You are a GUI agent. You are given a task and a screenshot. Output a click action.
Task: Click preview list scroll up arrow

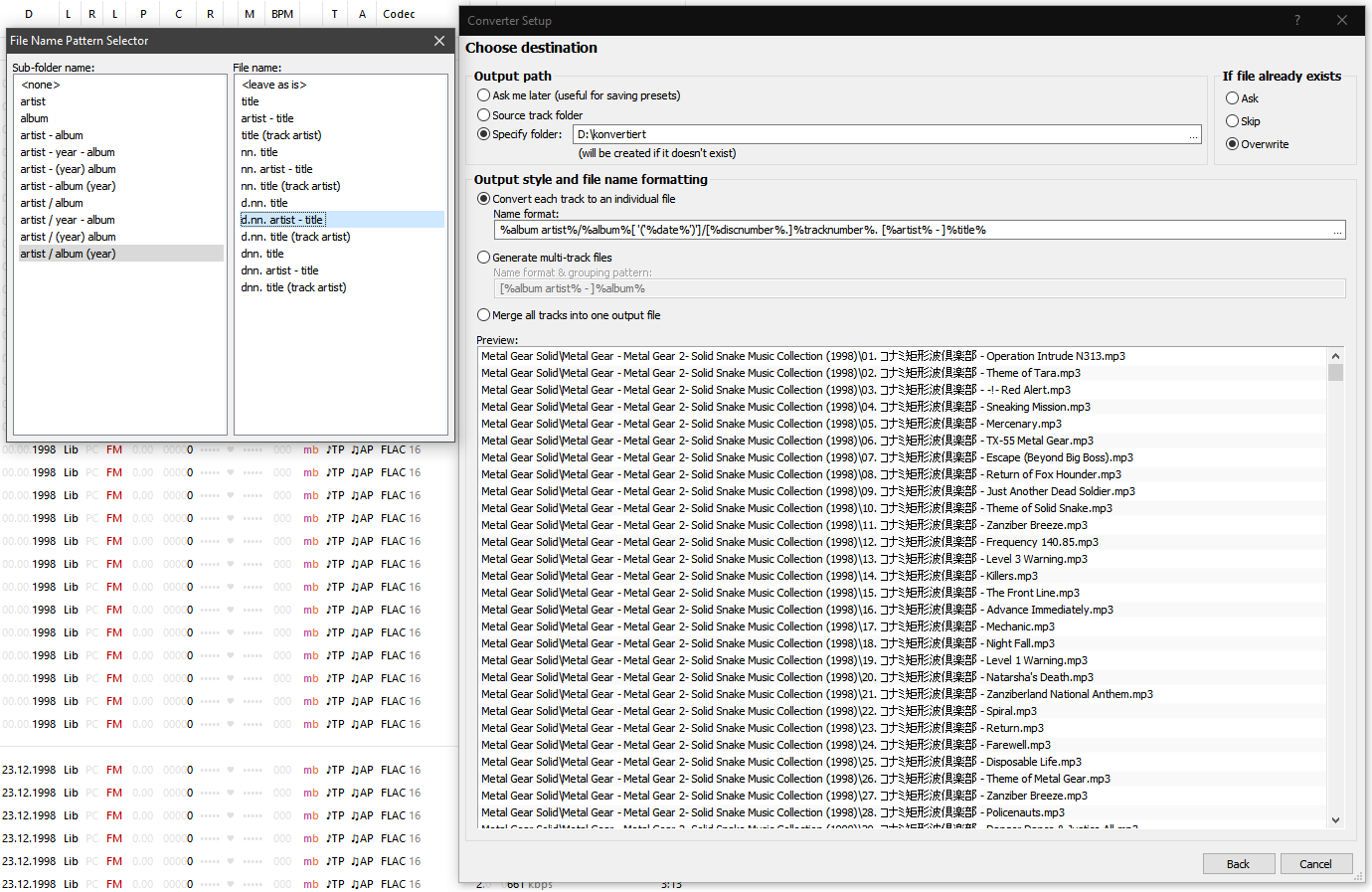tap(1335, 356)
